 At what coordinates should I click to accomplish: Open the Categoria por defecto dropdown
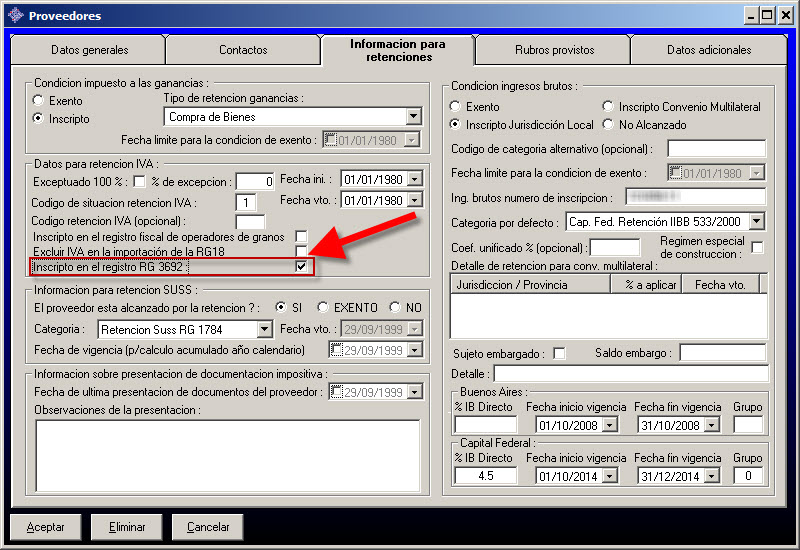[756, 221]
